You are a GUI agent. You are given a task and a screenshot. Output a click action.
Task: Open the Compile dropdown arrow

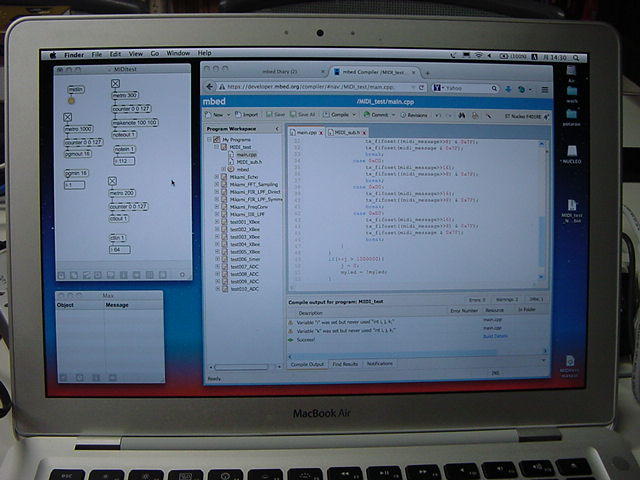354,115
